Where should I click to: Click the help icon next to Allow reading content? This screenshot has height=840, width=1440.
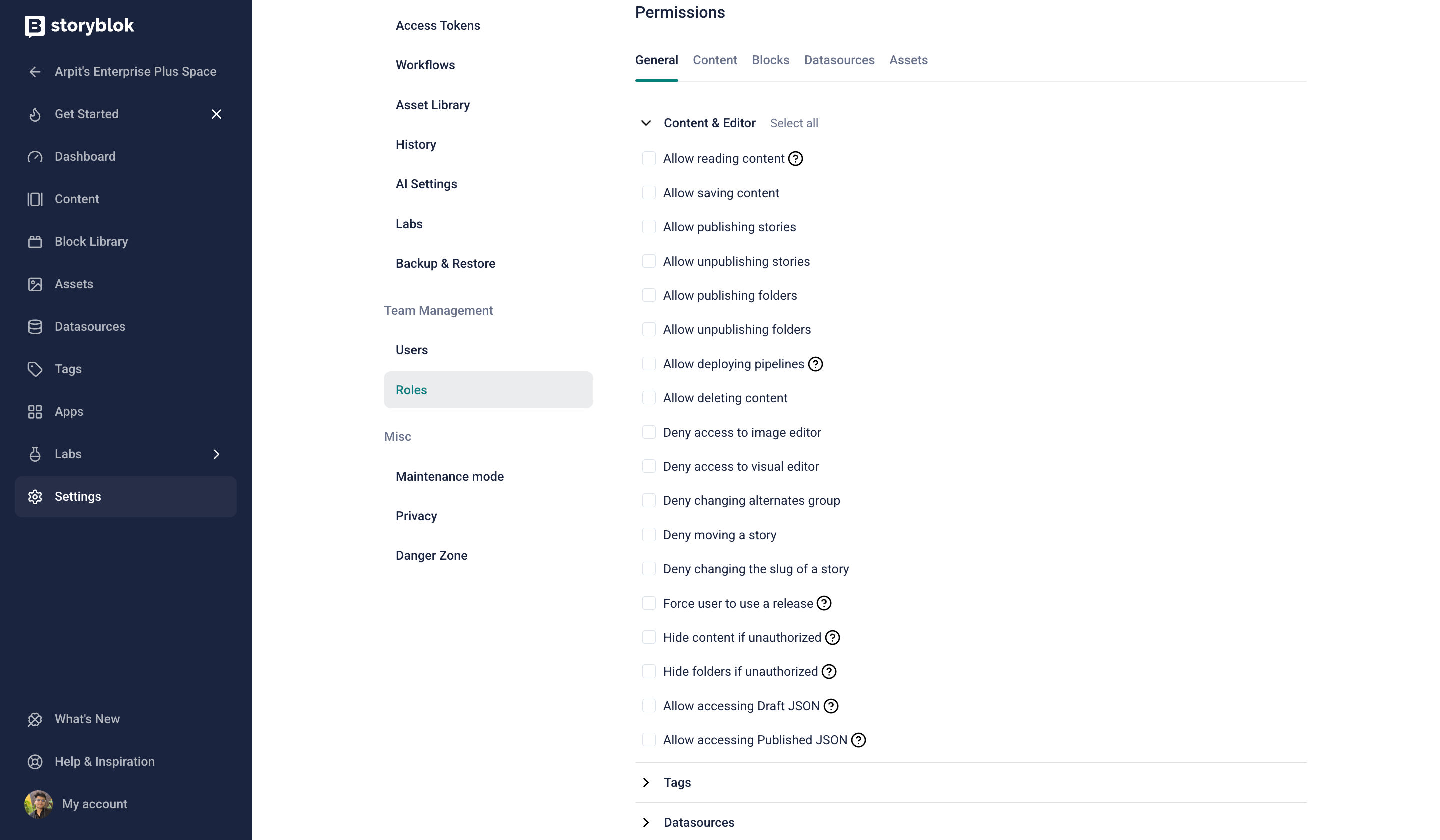point(795,159)
